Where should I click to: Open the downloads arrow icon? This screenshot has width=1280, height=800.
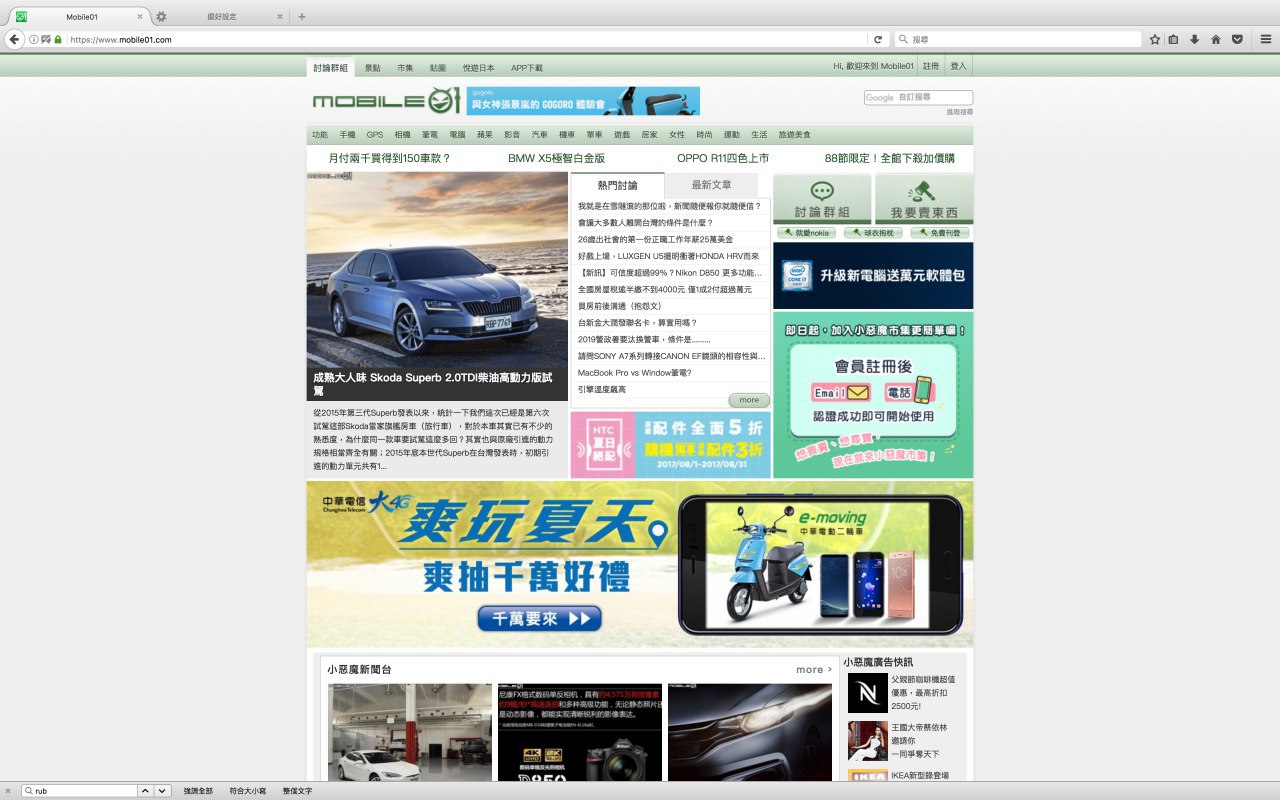point(1194,39)
